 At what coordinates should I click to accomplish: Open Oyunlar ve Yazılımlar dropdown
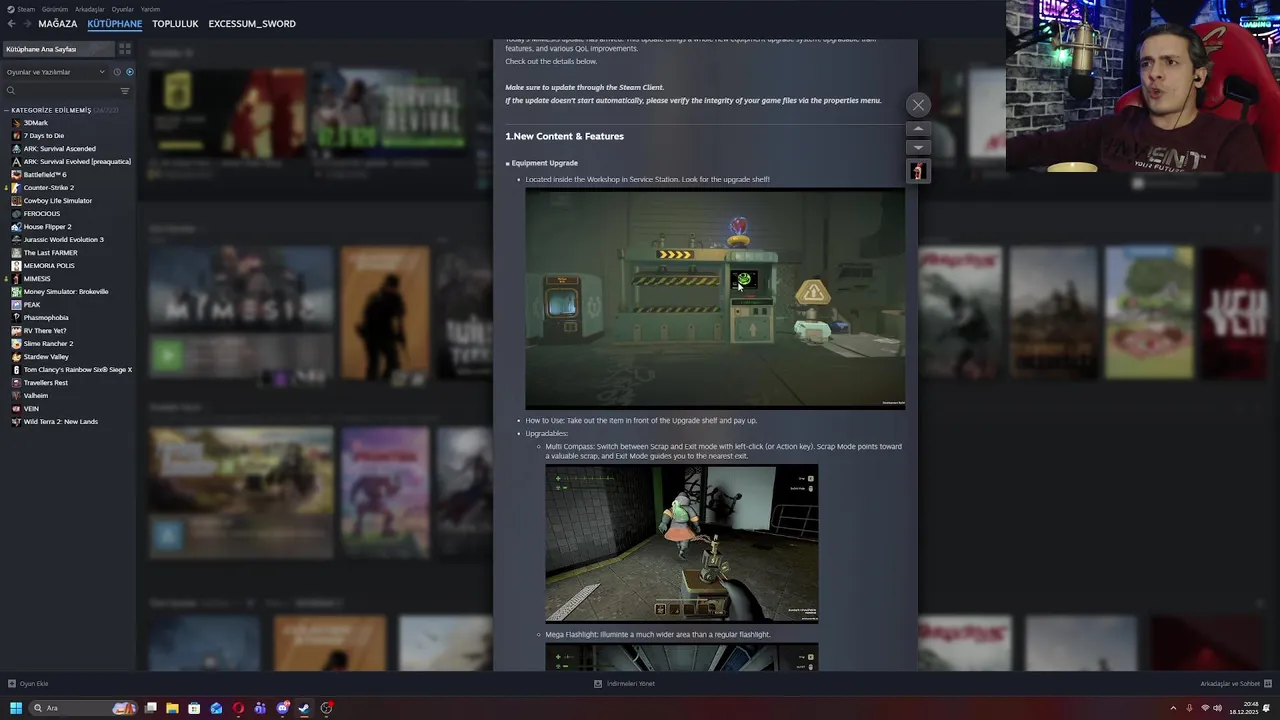tap(55, 72)
